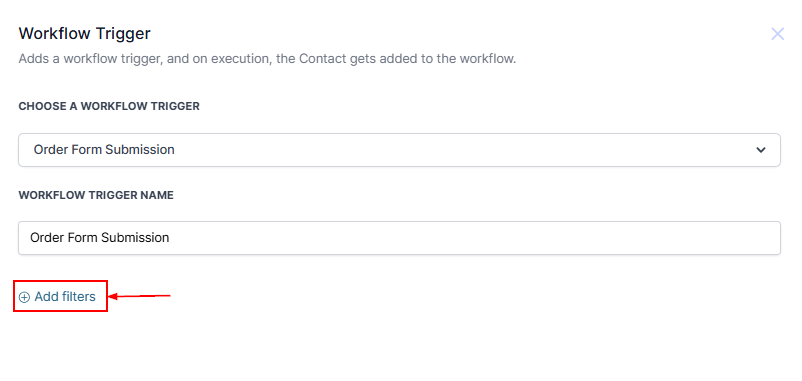Screen dimensions: 802x381
Task: Select Order Form Submission text in the dropdown
Action: pos(104,150)
